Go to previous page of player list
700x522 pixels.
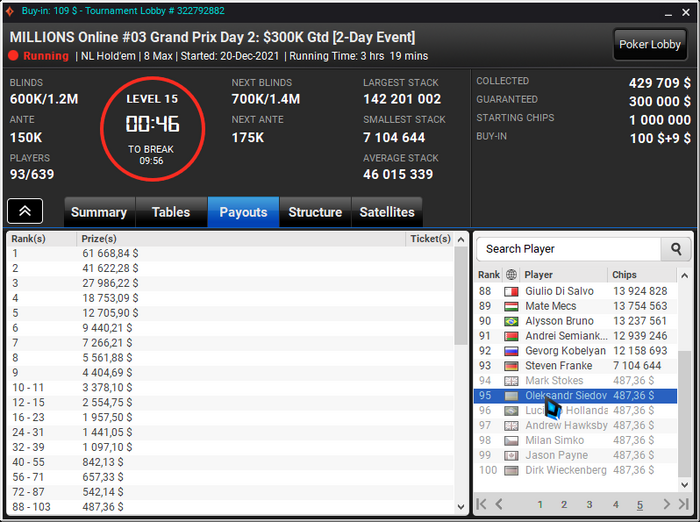click(x=499, y=504)
